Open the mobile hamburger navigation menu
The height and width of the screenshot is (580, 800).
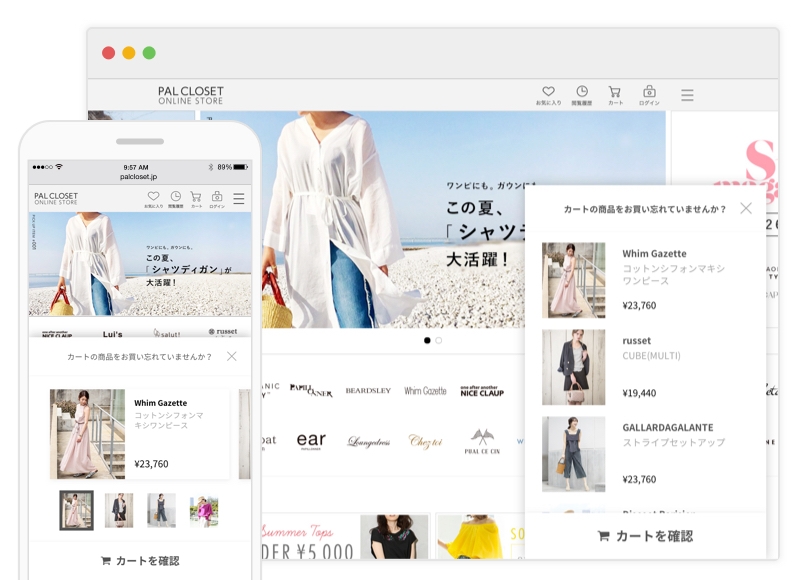click(238, 196)
